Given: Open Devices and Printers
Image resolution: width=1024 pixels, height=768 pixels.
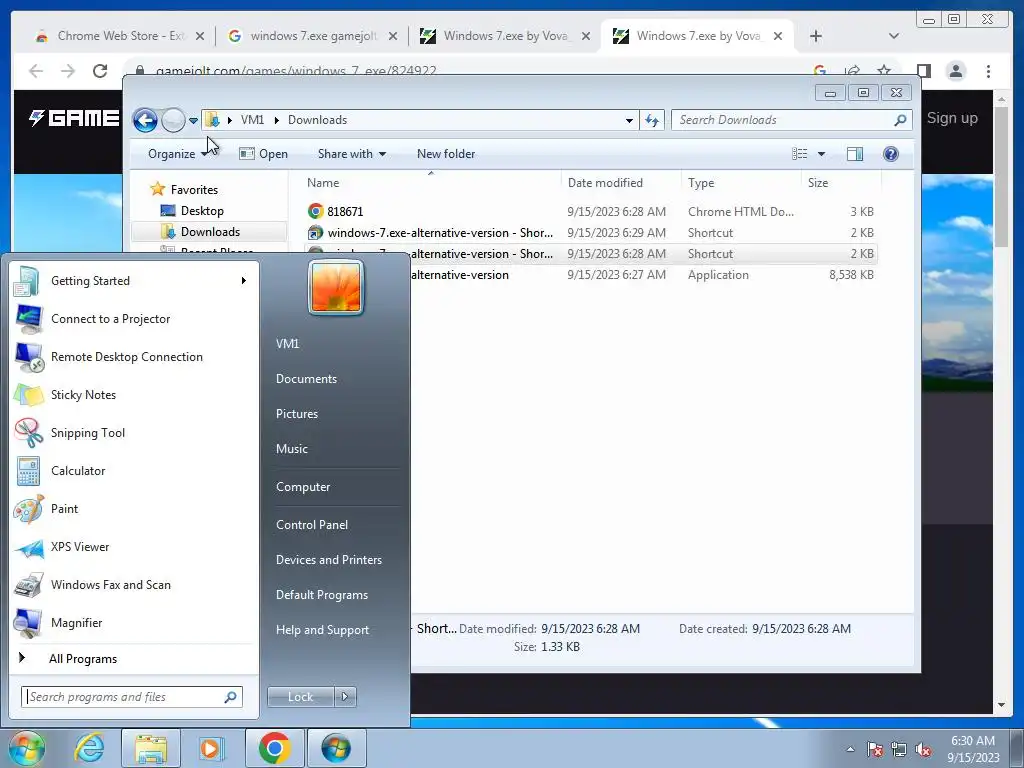Looking at the screenshot, I should [x=328, y=560].
